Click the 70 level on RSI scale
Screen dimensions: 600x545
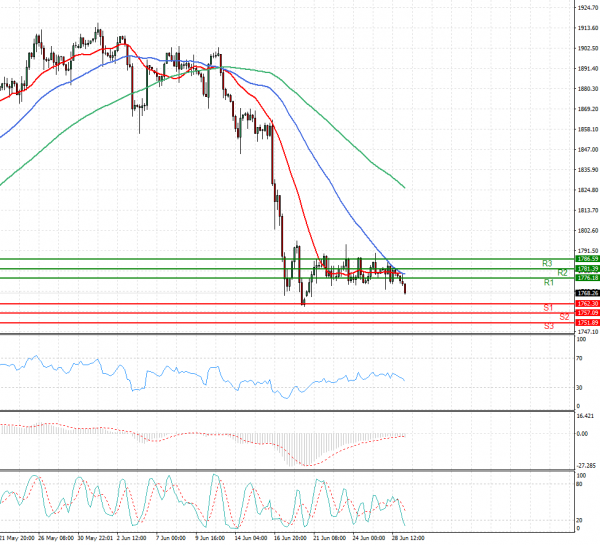579,358
